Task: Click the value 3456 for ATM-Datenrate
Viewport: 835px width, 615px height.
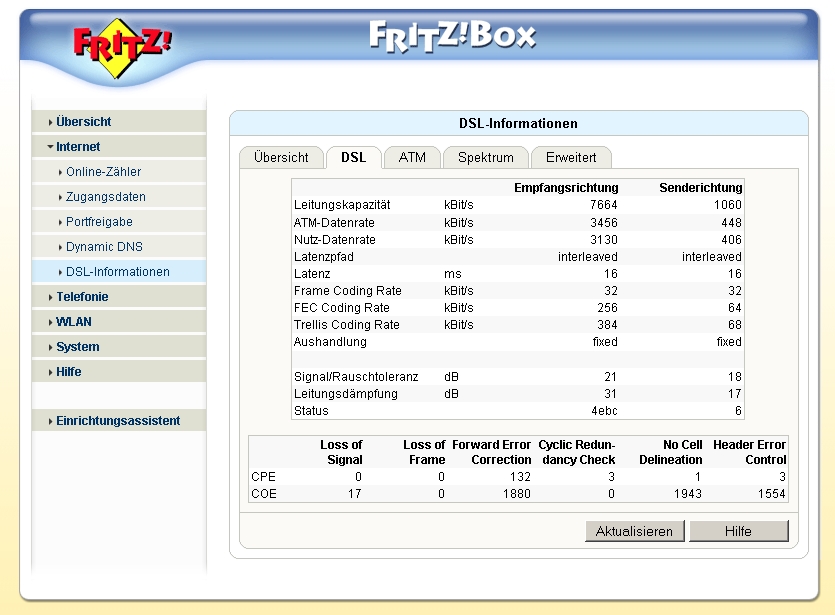Action: click(603, 223)
